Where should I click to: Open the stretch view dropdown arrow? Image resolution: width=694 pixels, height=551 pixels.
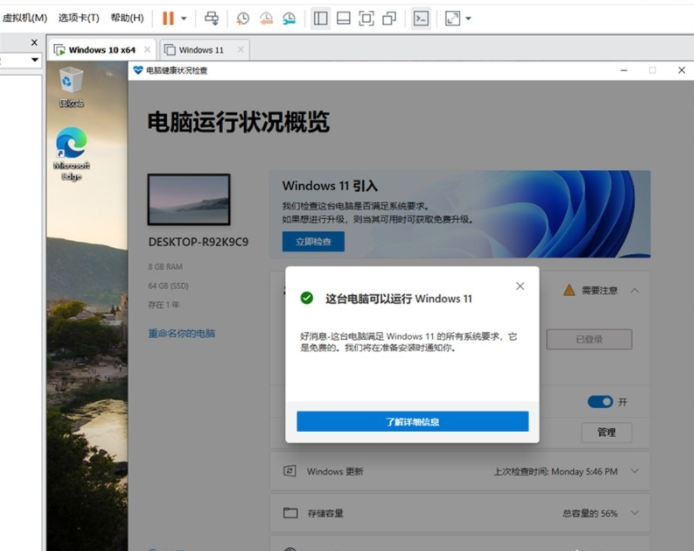tap(468, 18)
